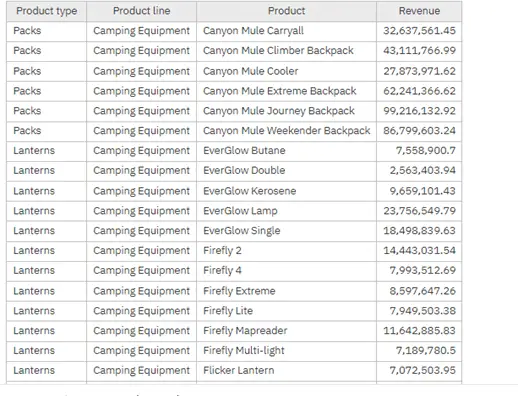Select revenue value 43,111,766.99
This screenshot has height=396, width=518.
tap(419, 51)
